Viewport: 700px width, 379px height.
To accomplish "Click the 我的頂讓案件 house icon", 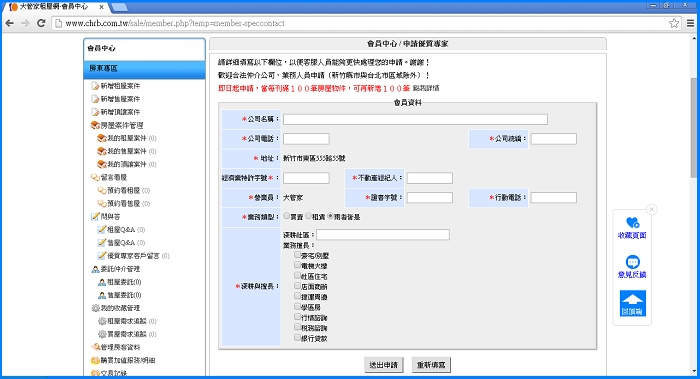I will (x=102, y=164).
